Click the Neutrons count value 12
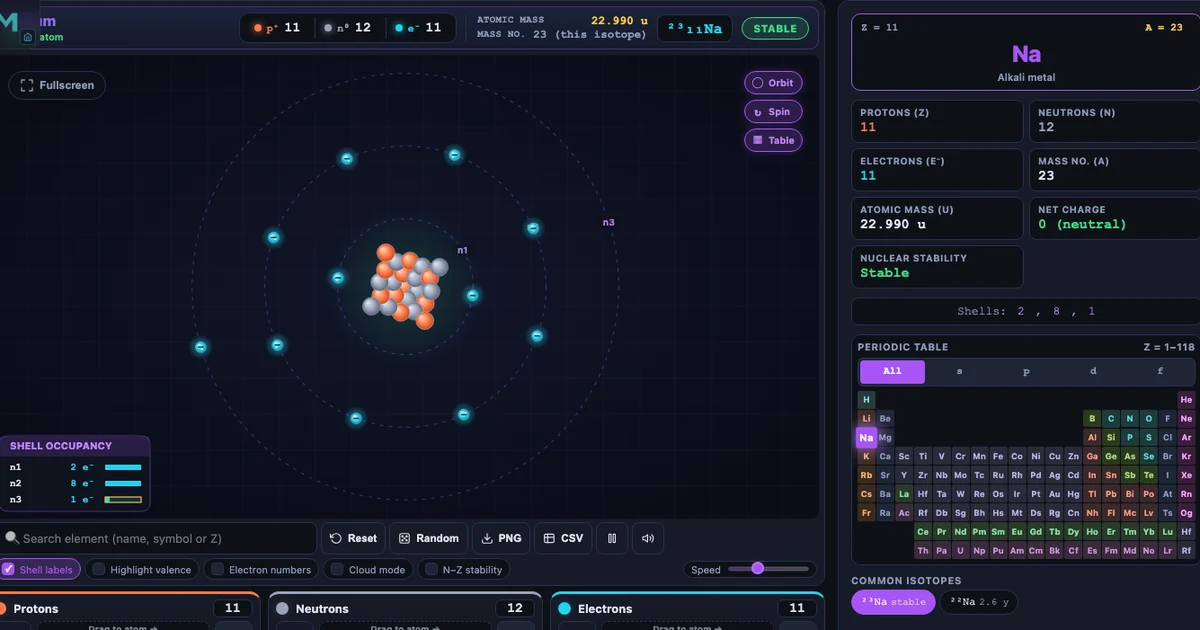This screenshot has height=630, width=1200. tap(514, 608)
